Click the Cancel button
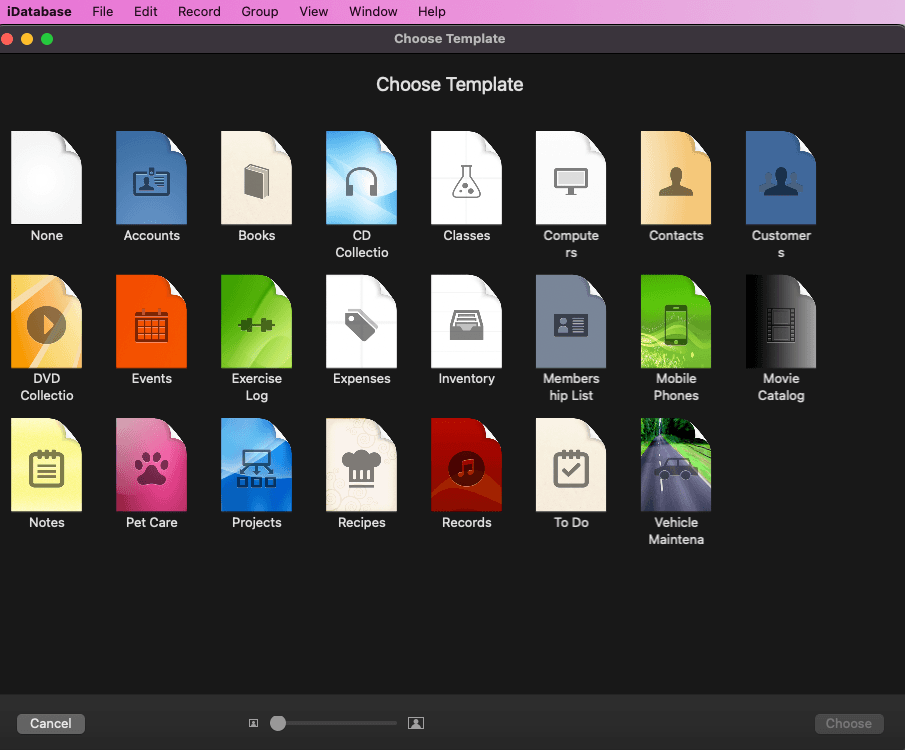Screen dimensions: 905x750 tap(51, 723)
